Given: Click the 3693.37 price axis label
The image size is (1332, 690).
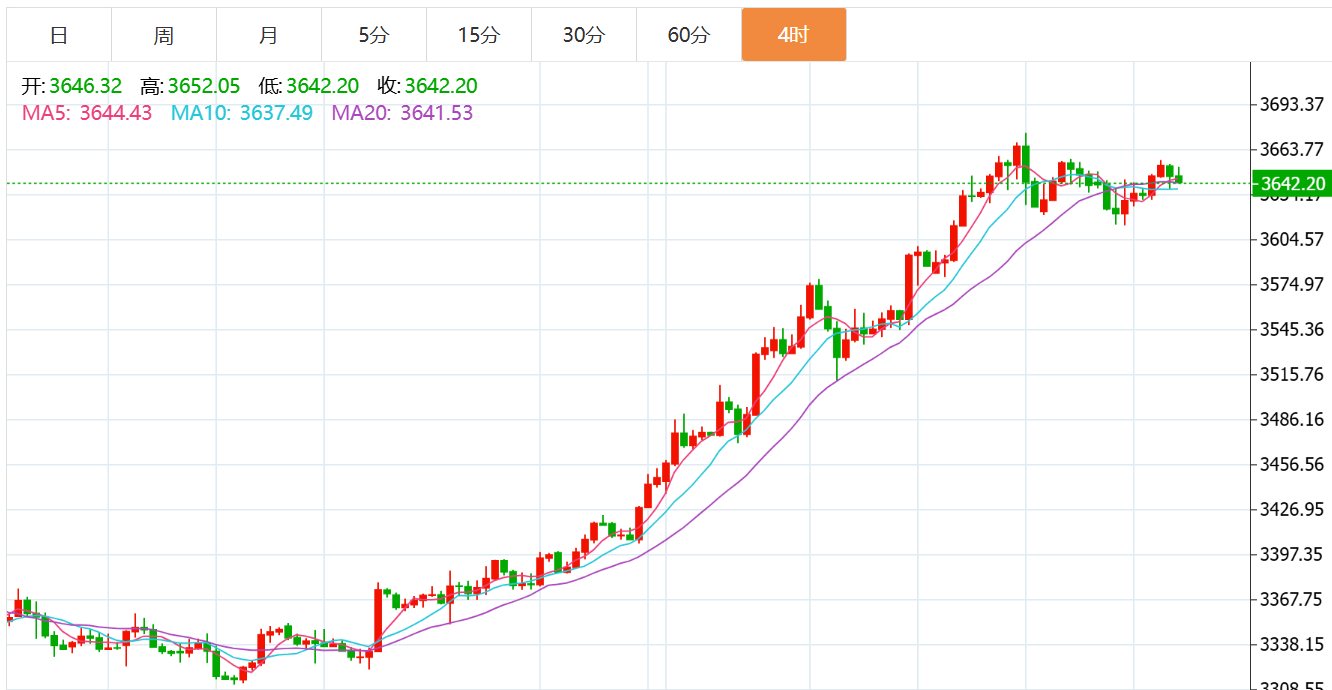Looking at the screenshot, I should pos(1292,104).
